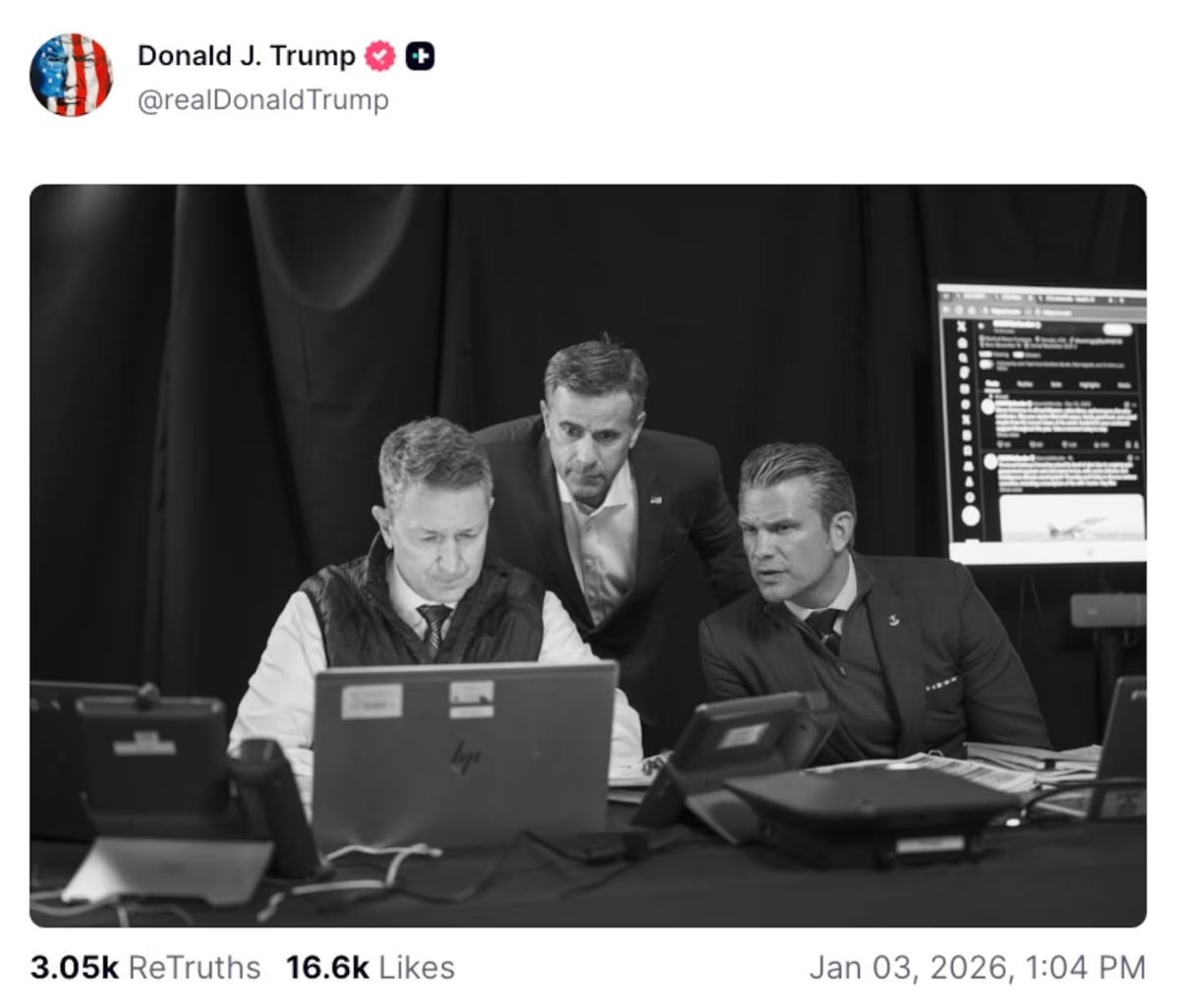View the 3.05k ReTruths count

[145, 968]
